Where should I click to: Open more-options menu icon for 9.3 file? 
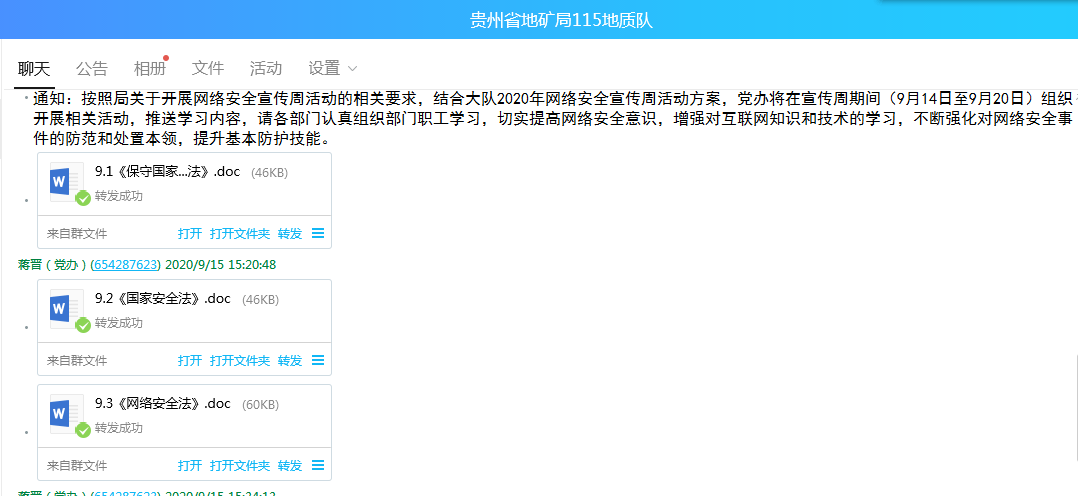click(x=318, y=465)
